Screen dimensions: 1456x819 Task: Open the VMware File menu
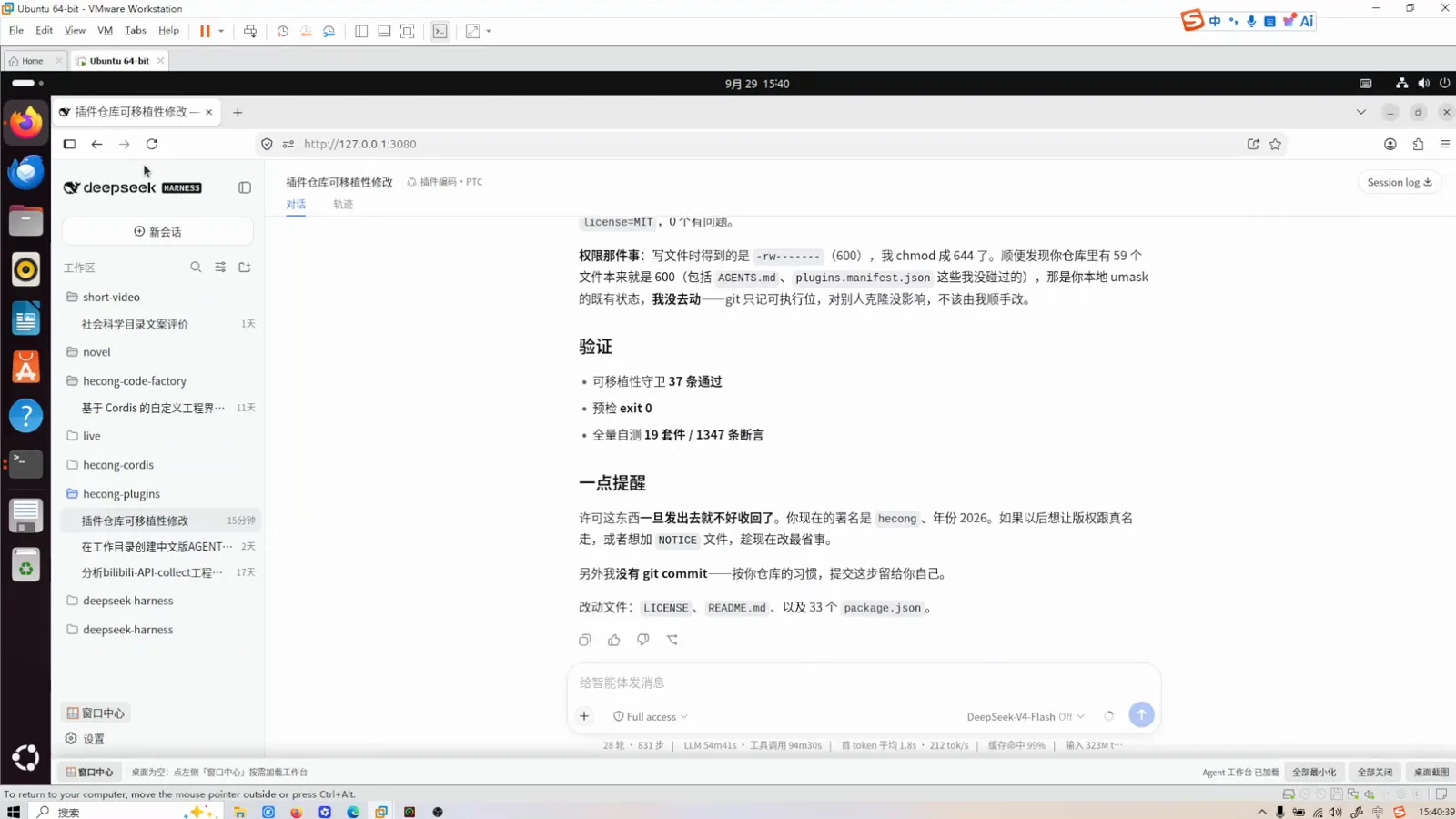click(16, 31)
